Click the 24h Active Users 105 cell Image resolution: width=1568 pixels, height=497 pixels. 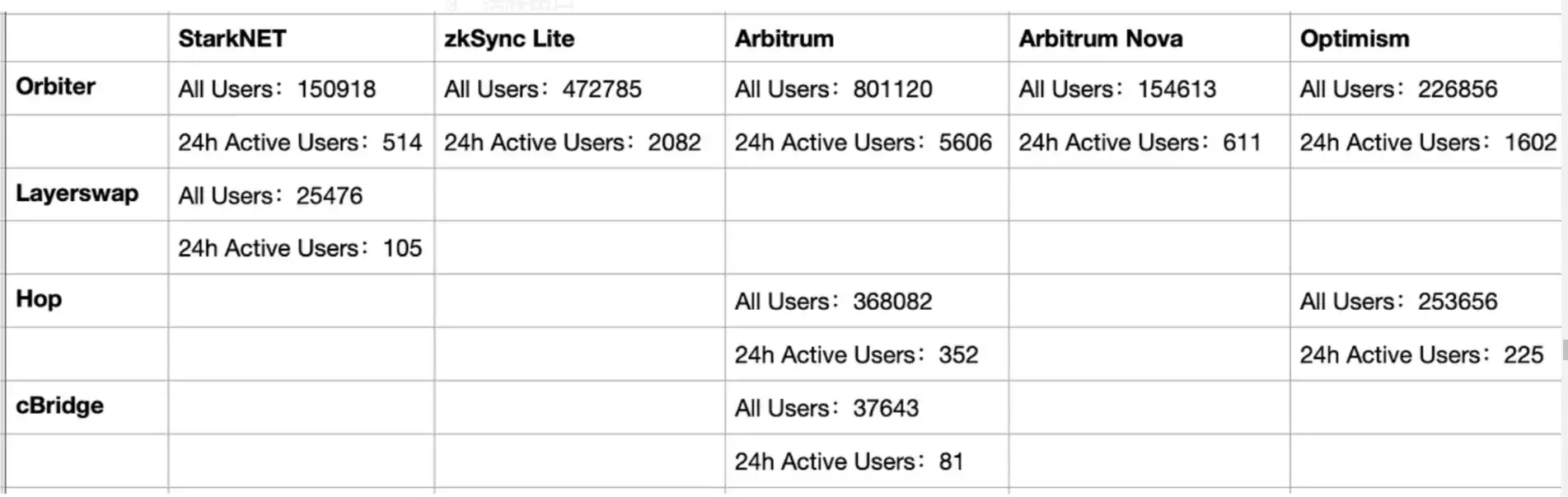[300, 248]
